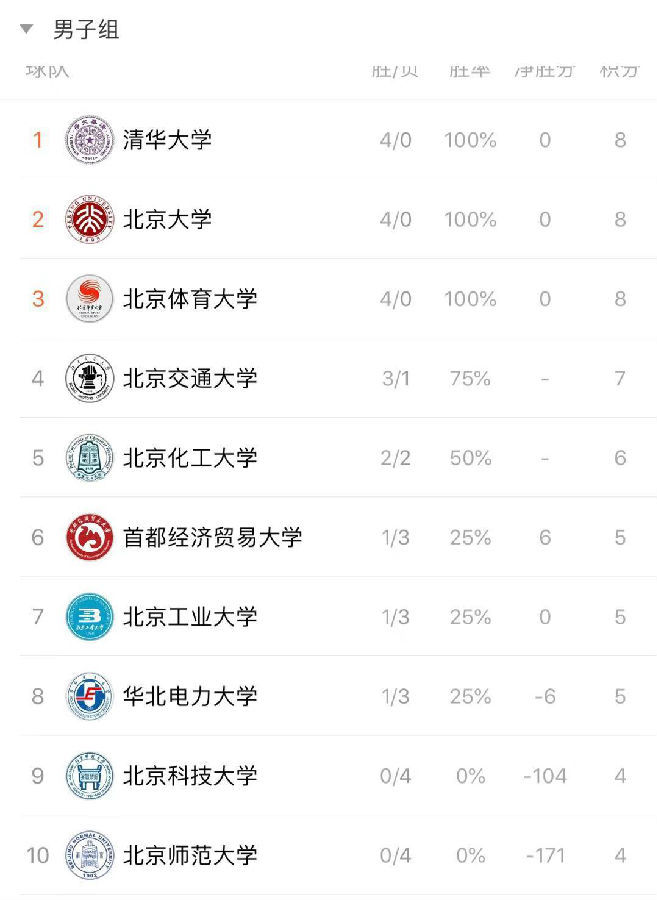Viewport: 657px width, 900px height.
Task: Select the 首都经济贸易大学 team name
Action: (212, 537)
